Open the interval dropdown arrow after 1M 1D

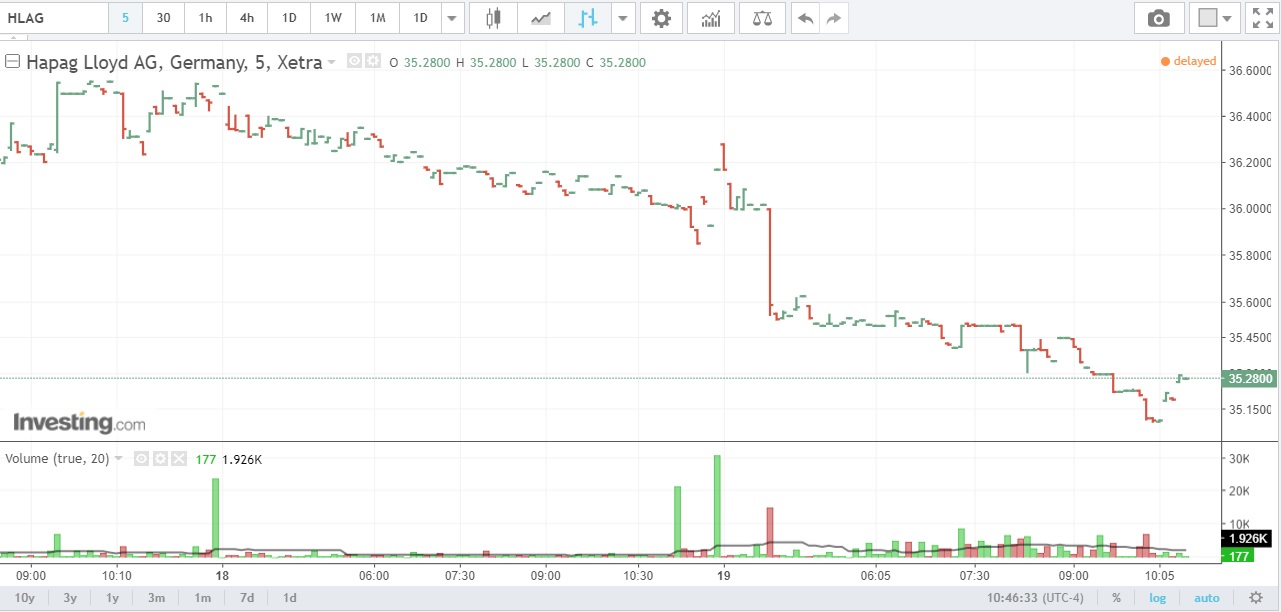tap(453, 18)
